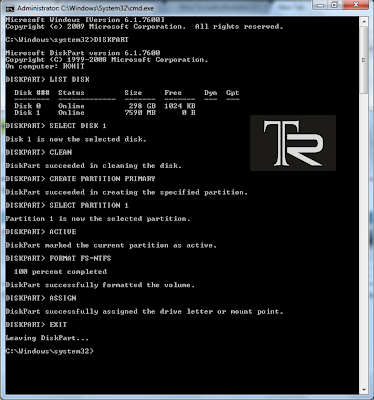Close the Administrator cmd.exe window
This screenshot has height=400, width=374.
coord(356,5)
